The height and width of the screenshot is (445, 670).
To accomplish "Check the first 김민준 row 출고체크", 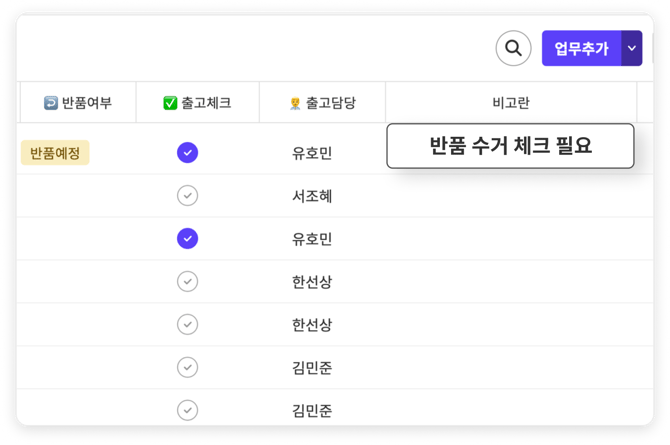I will tap(187, 367).
